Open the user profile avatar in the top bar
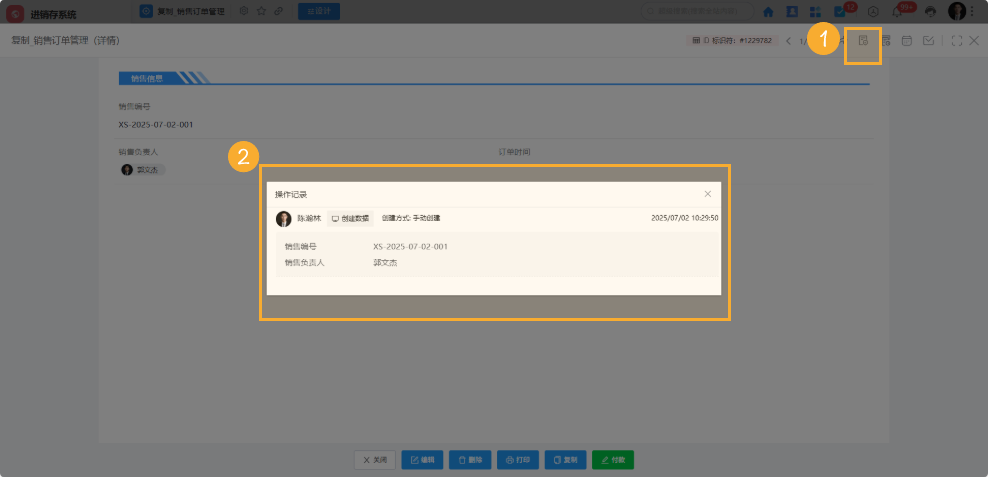Viewport: 988px width, 477px height. pyautogui.click(x=956, y=11)
